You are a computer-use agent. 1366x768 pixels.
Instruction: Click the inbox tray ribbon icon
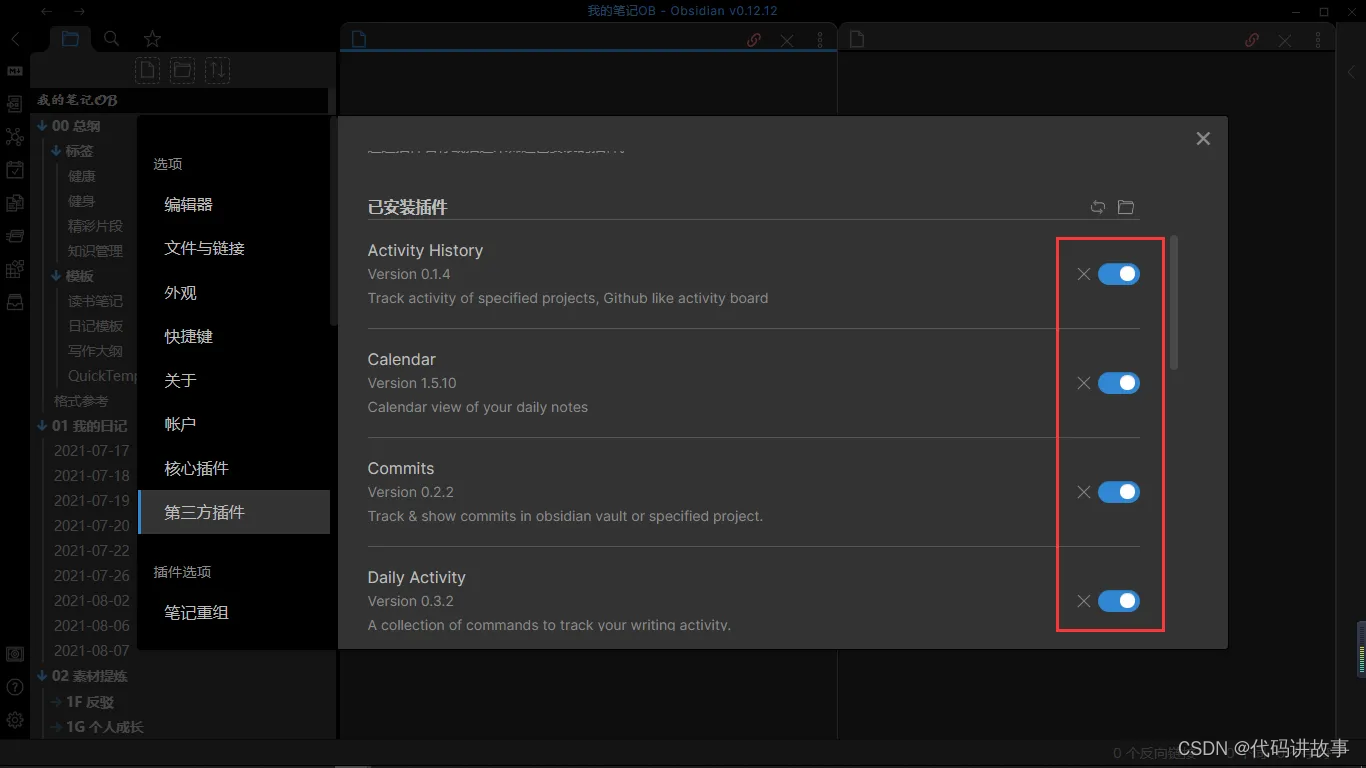coord(15,302)
